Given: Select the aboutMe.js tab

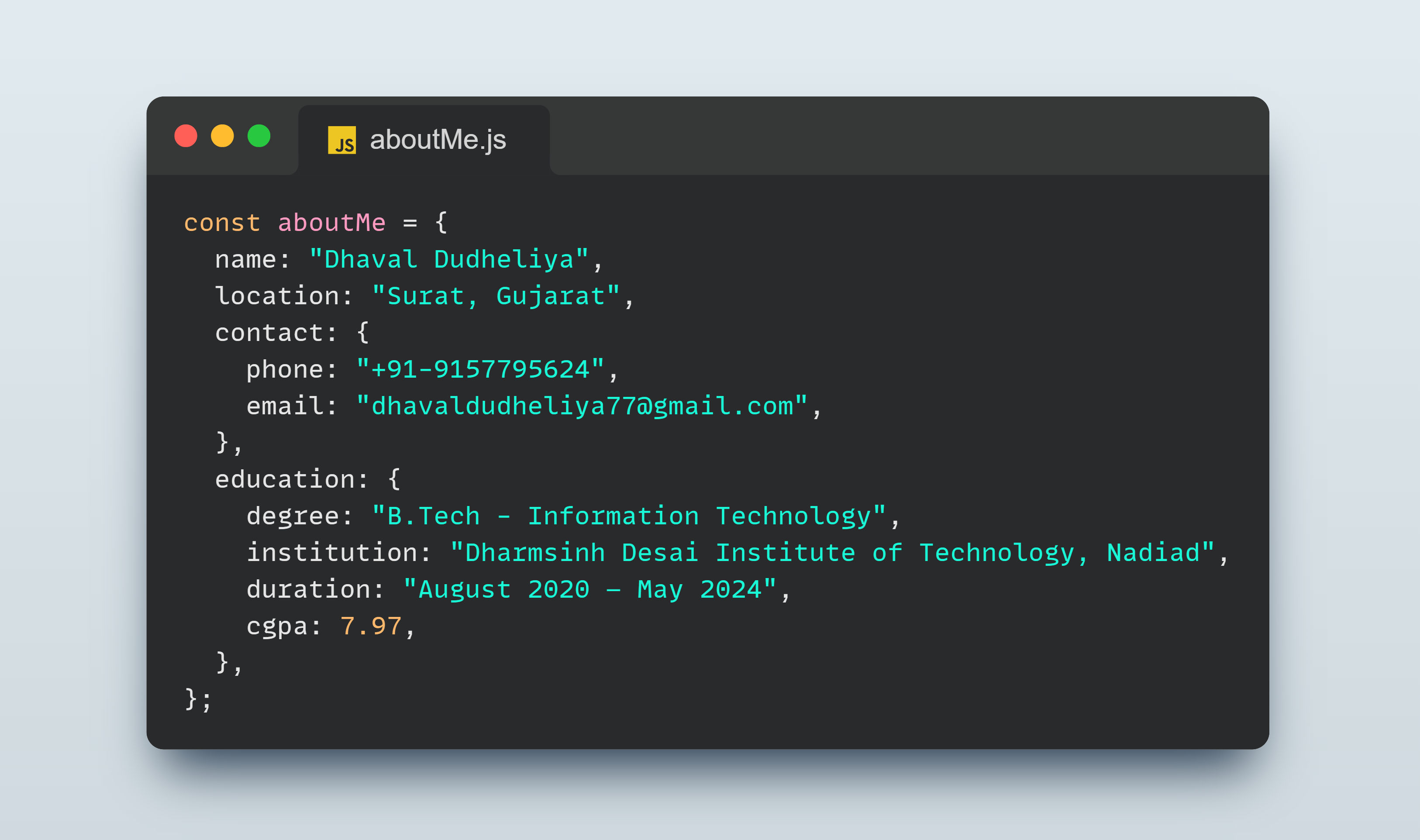Looking at the screenshot, I should pyautogui.click(x=424, y=140).
